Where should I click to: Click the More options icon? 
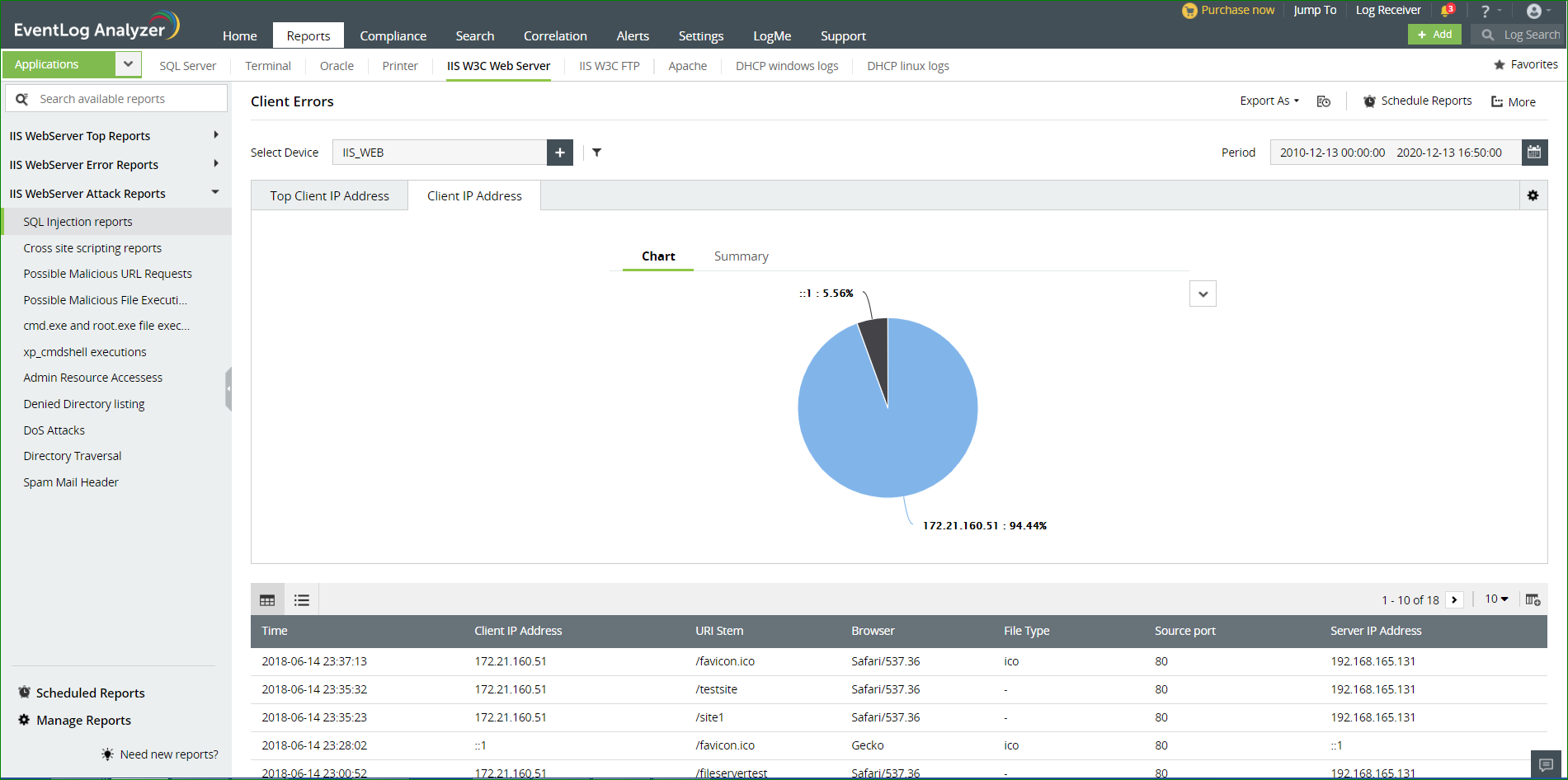tap(1497, 102)
